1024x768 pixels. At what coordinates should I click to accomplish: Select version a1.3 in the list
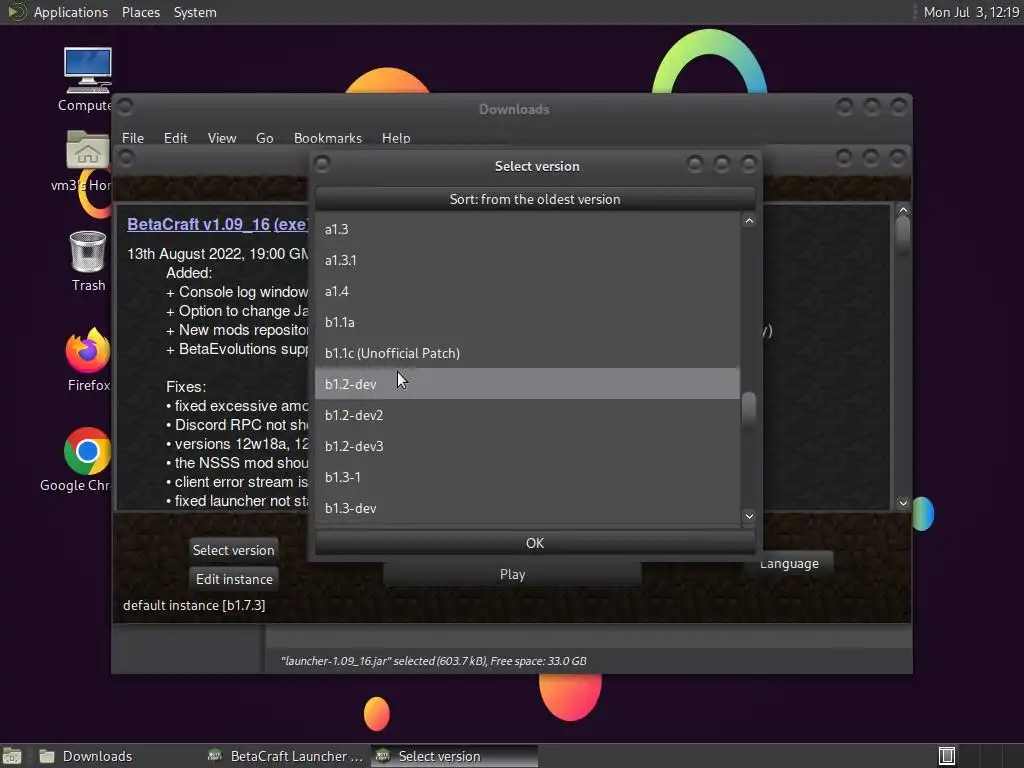527,229
